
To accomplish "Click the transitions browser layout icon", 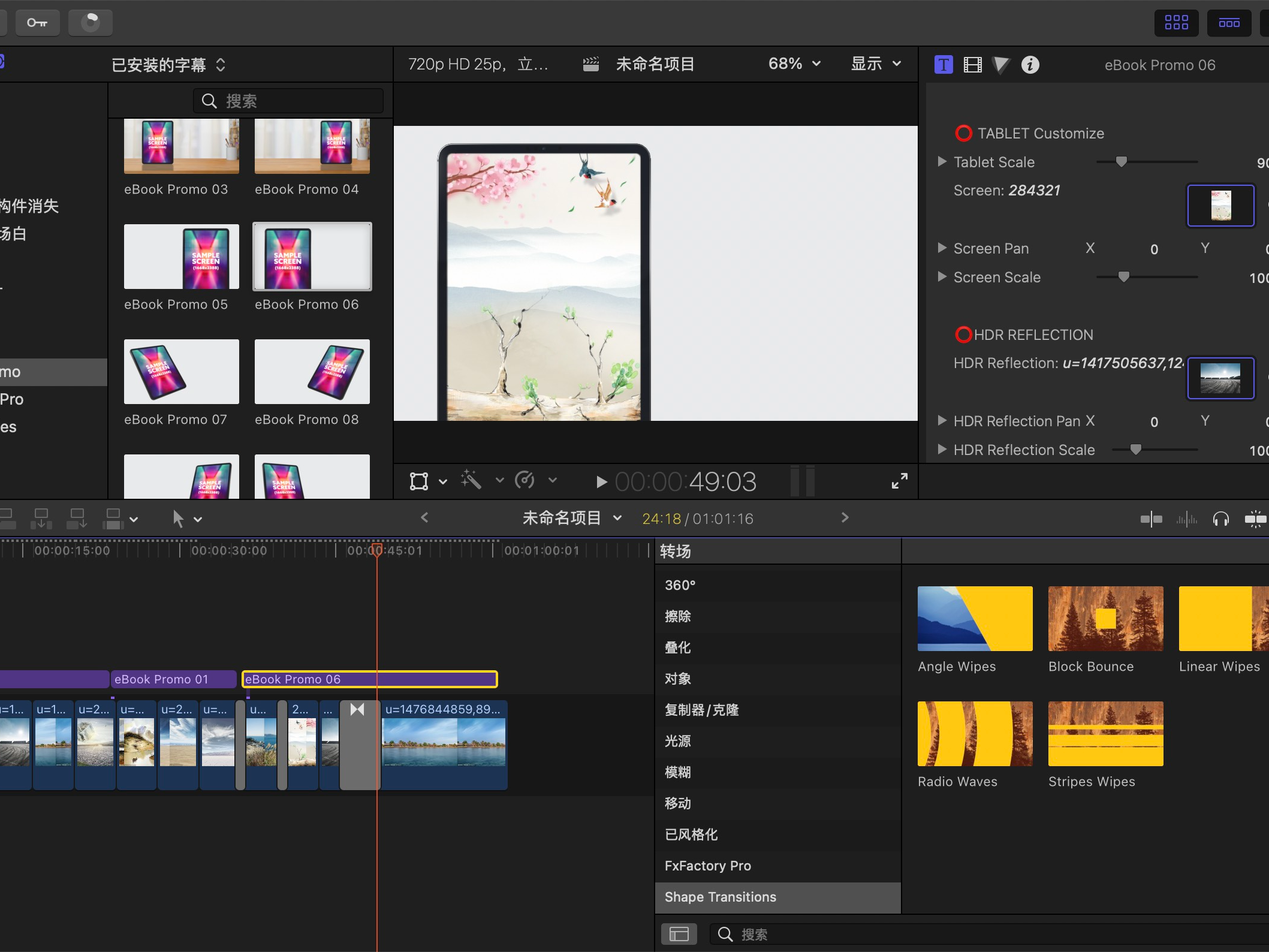I will [679, 934].
